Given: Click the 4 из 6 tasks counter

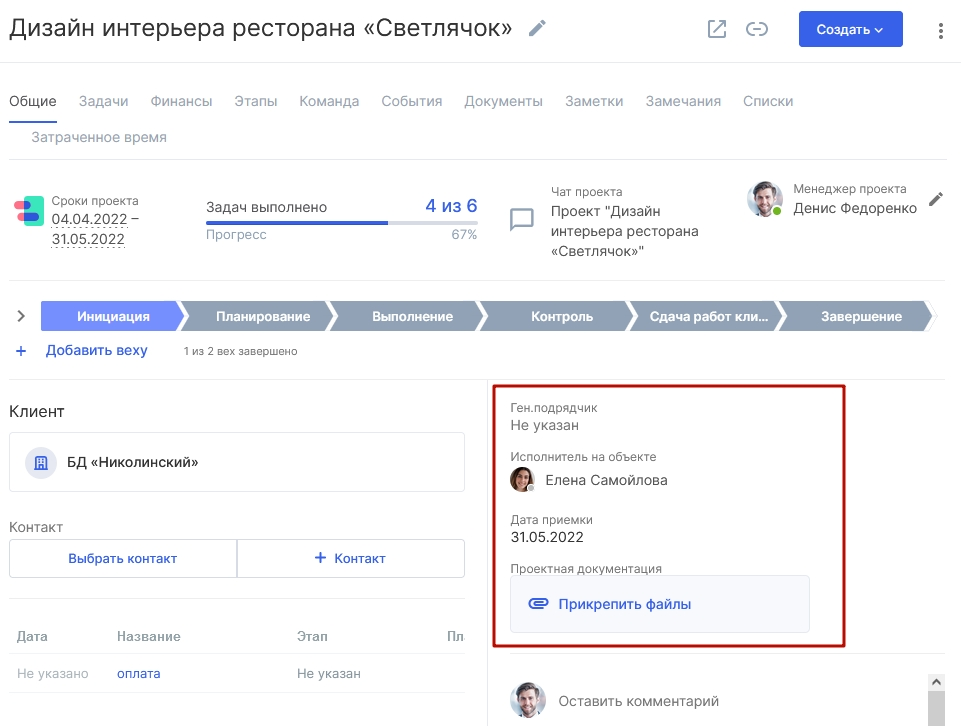Looking at the screenshot, I should (451, 206).
